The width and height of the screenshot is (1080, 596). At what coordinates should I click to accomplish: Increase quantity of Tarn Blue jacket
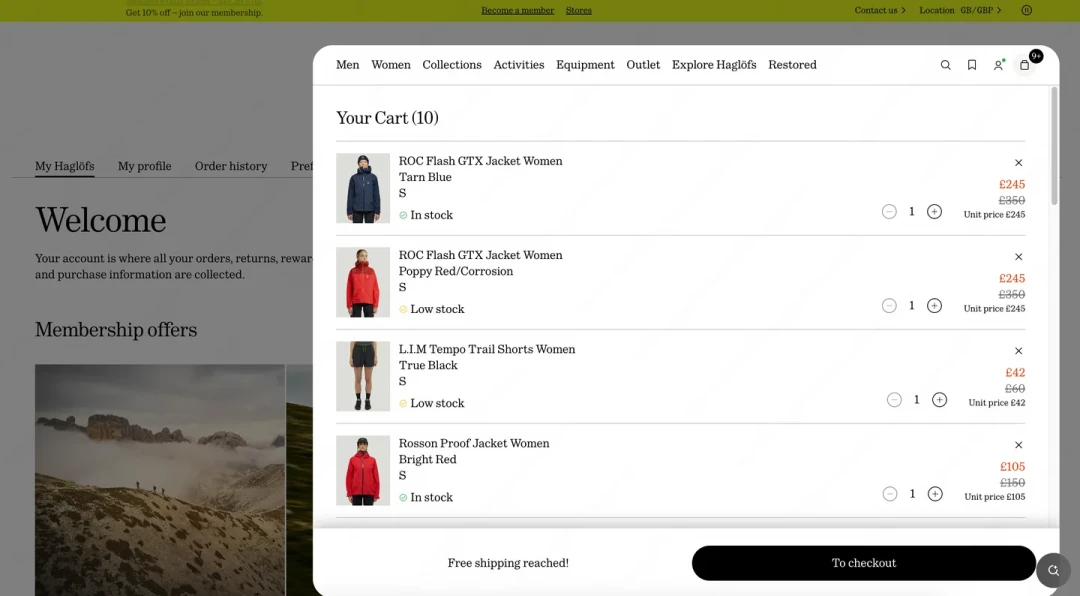[934, 212]
